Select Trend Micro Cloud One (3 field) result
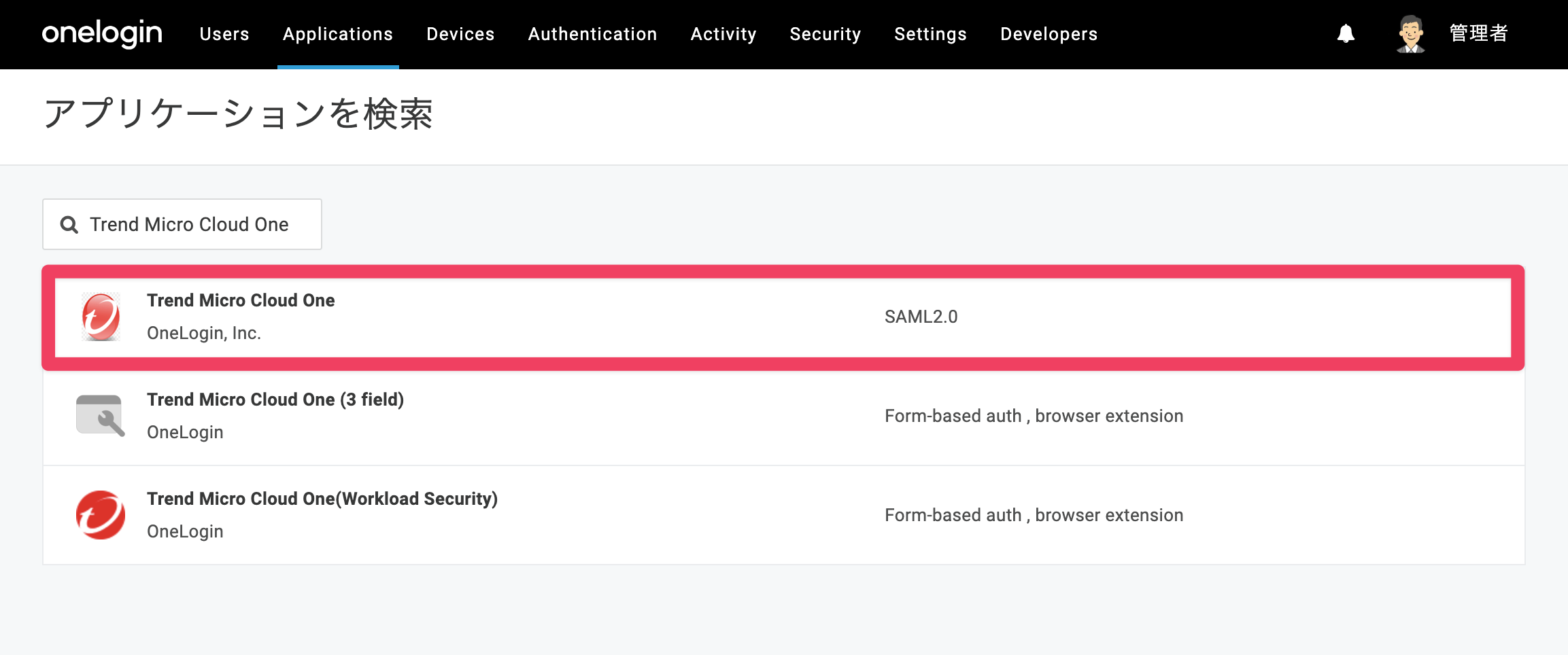The image size is (1568, 655). [x=784, y=416]
